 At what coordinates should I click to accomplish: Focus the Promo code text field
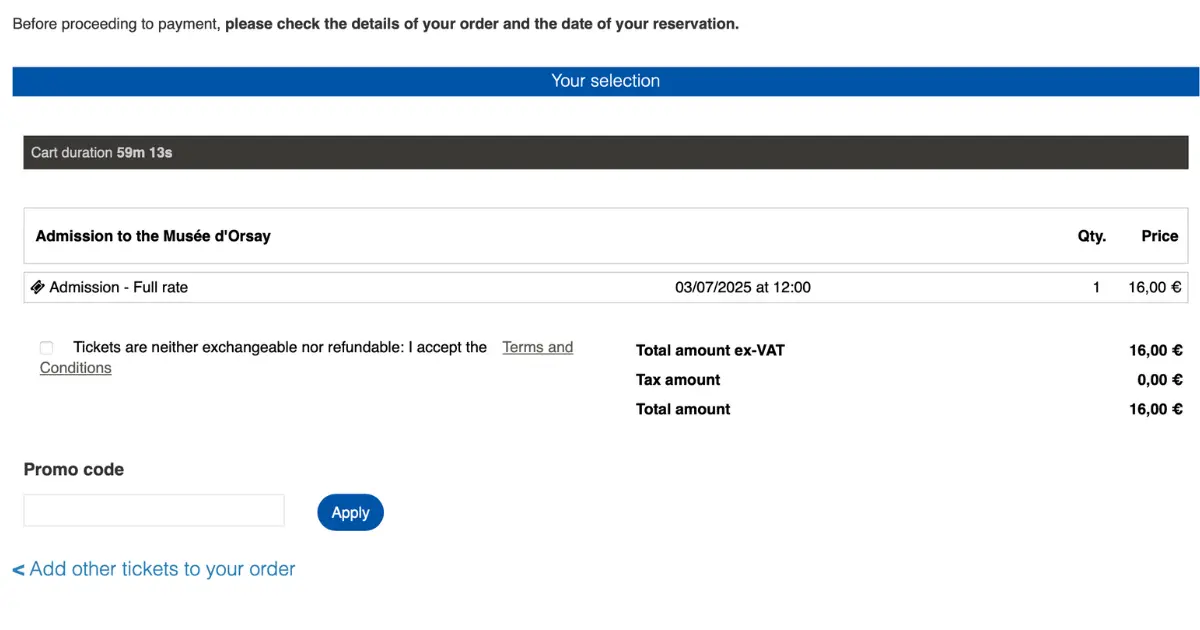(x=154, y=510)
